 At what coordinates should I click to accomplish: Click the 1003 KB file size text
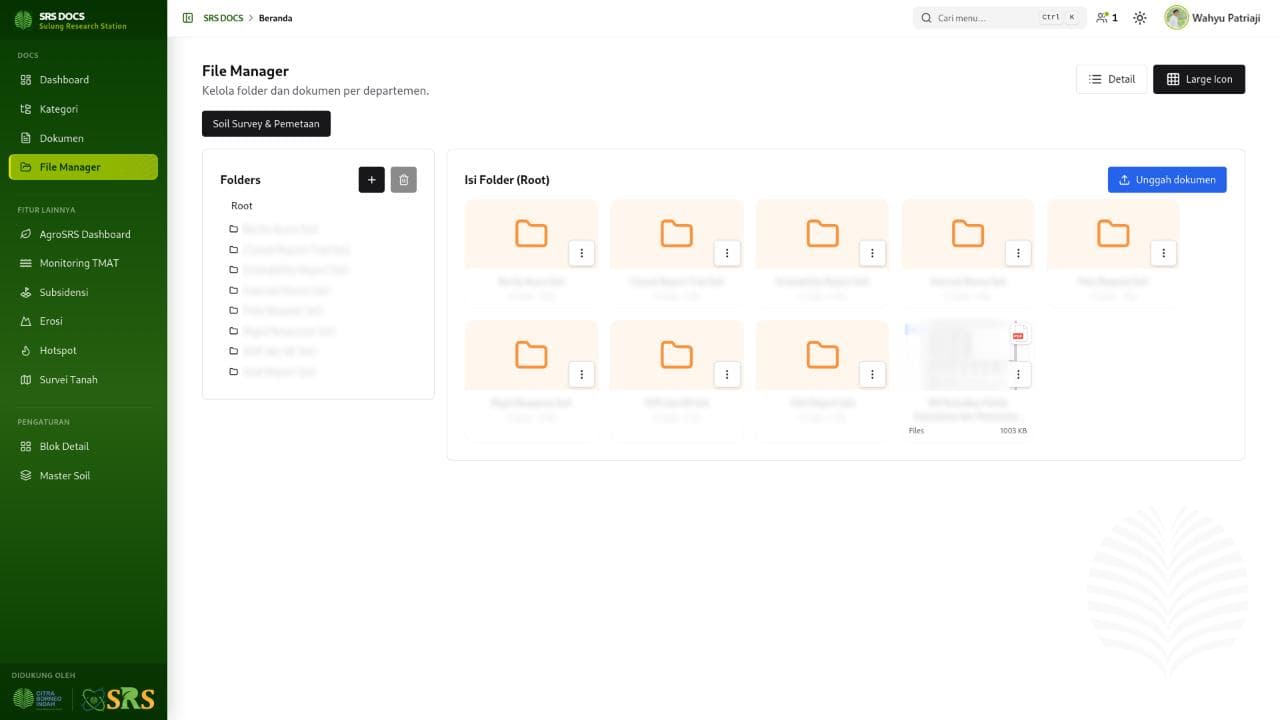click(x=1013, y=431)
